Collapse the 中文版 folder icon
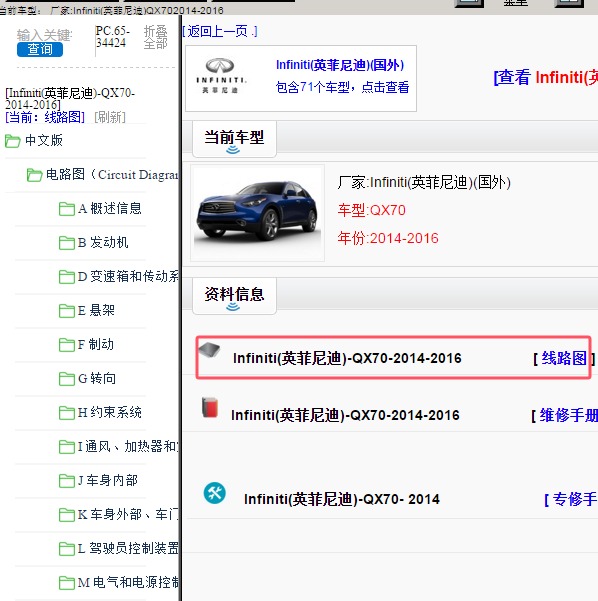The width and height of the screenshot is (598, 601). (x=12, y=141)
